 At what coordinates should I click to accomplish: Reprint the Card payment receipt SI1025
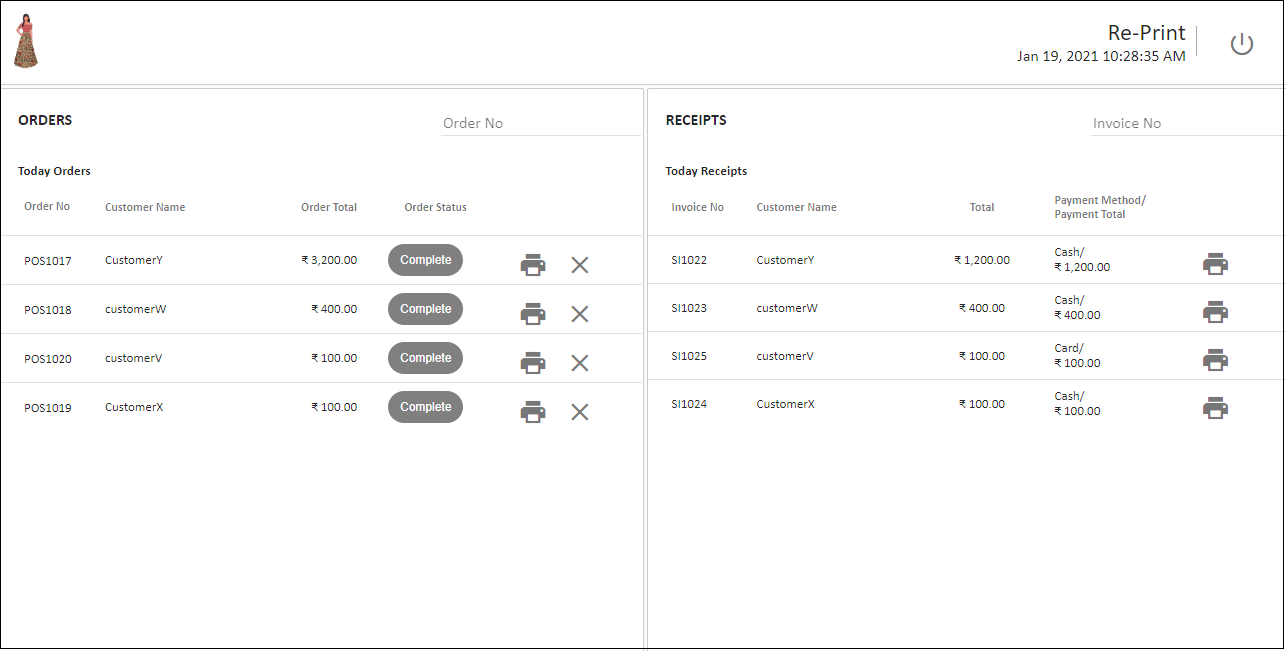click(x=1215, y=359)
